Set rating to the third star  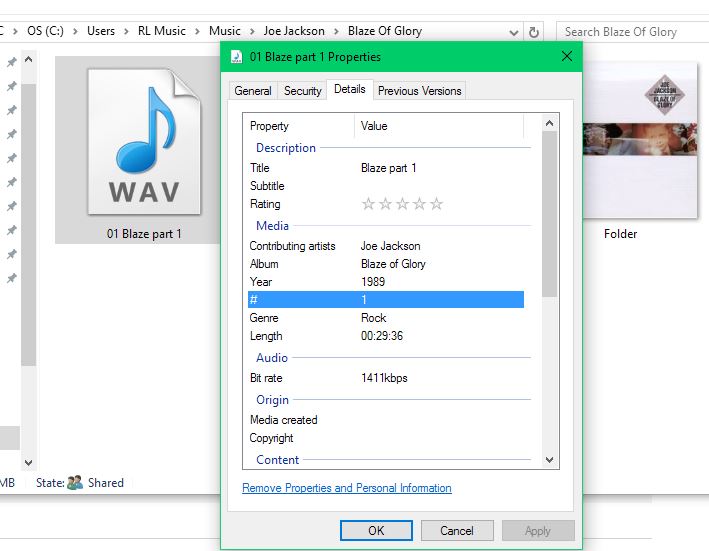pyautogui.click(x=402, y=204)
